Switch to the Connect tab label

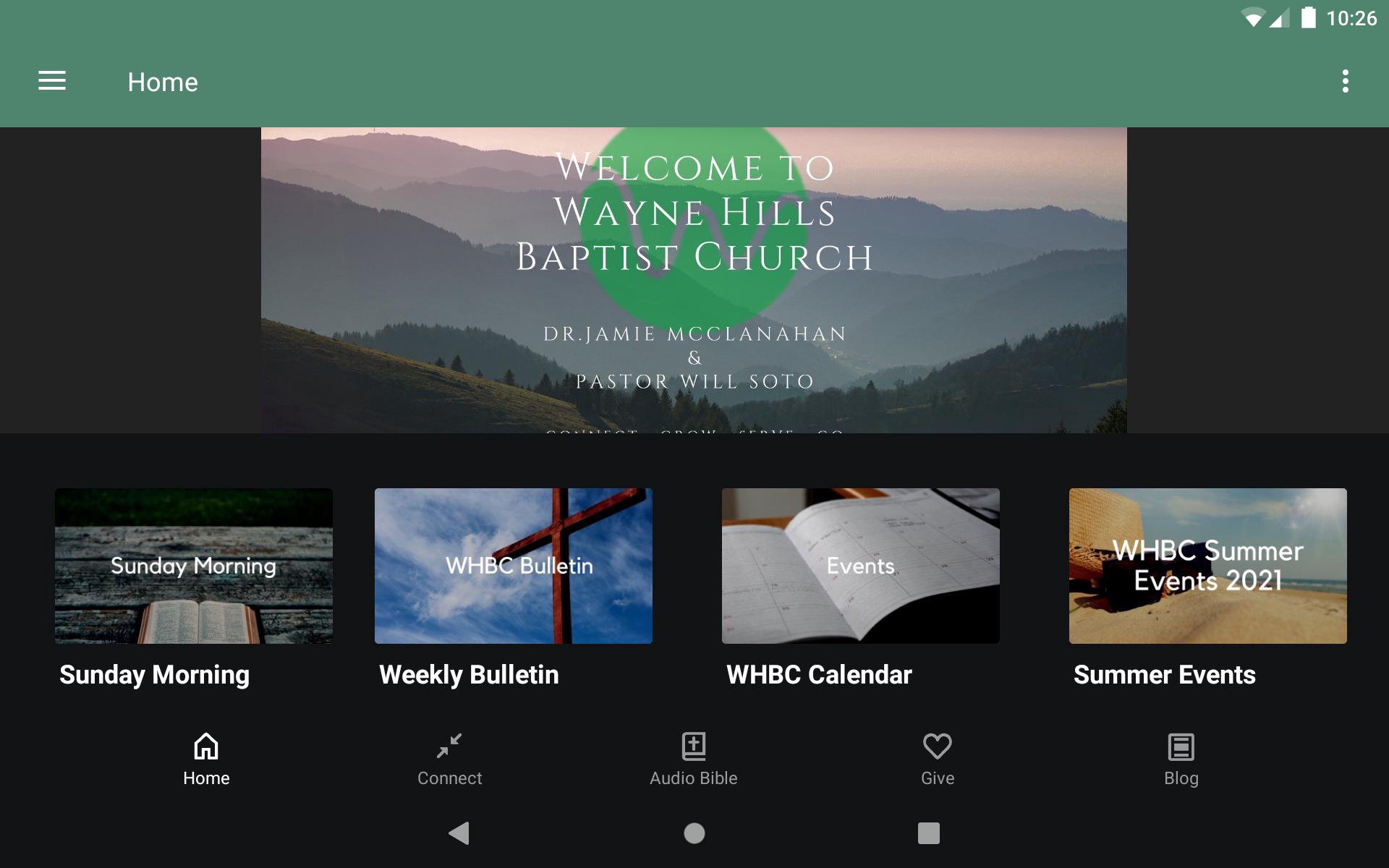449,778
